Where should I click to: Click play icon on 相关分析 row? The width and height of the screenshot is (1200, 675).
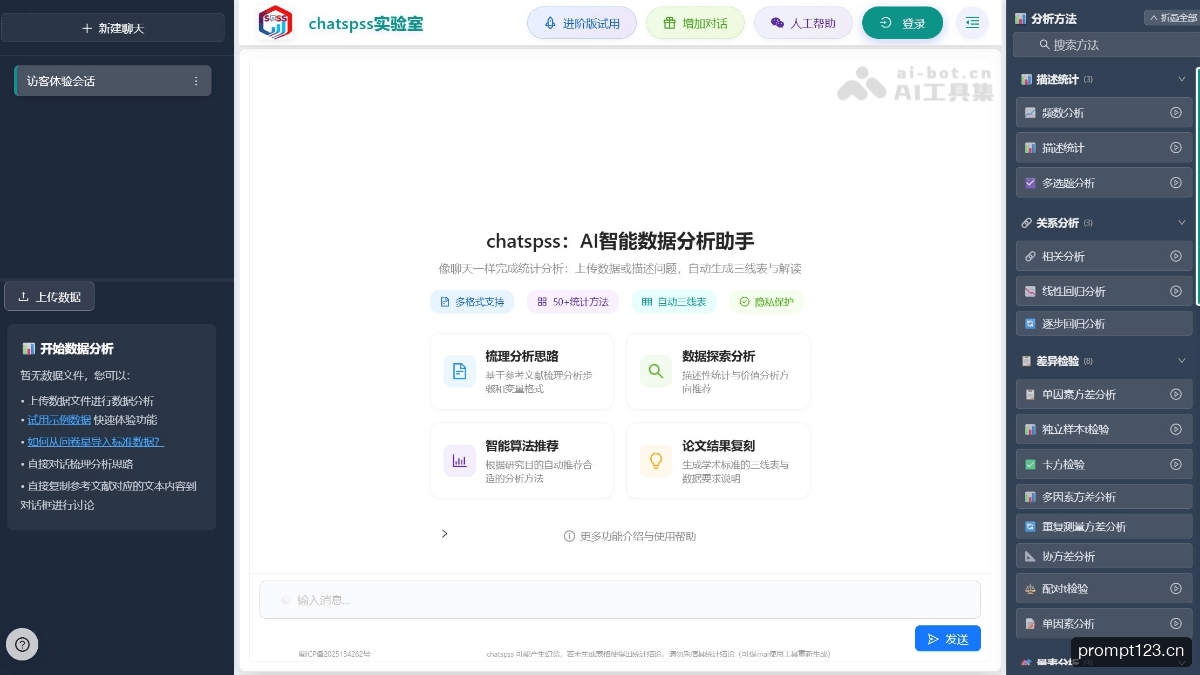pos(1176,257)
